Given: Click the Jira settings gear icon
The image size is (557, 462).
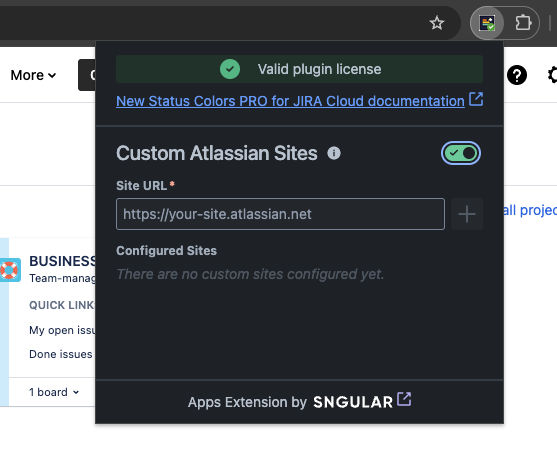Looking at the screenshot, I should click(x=553, y=75).
